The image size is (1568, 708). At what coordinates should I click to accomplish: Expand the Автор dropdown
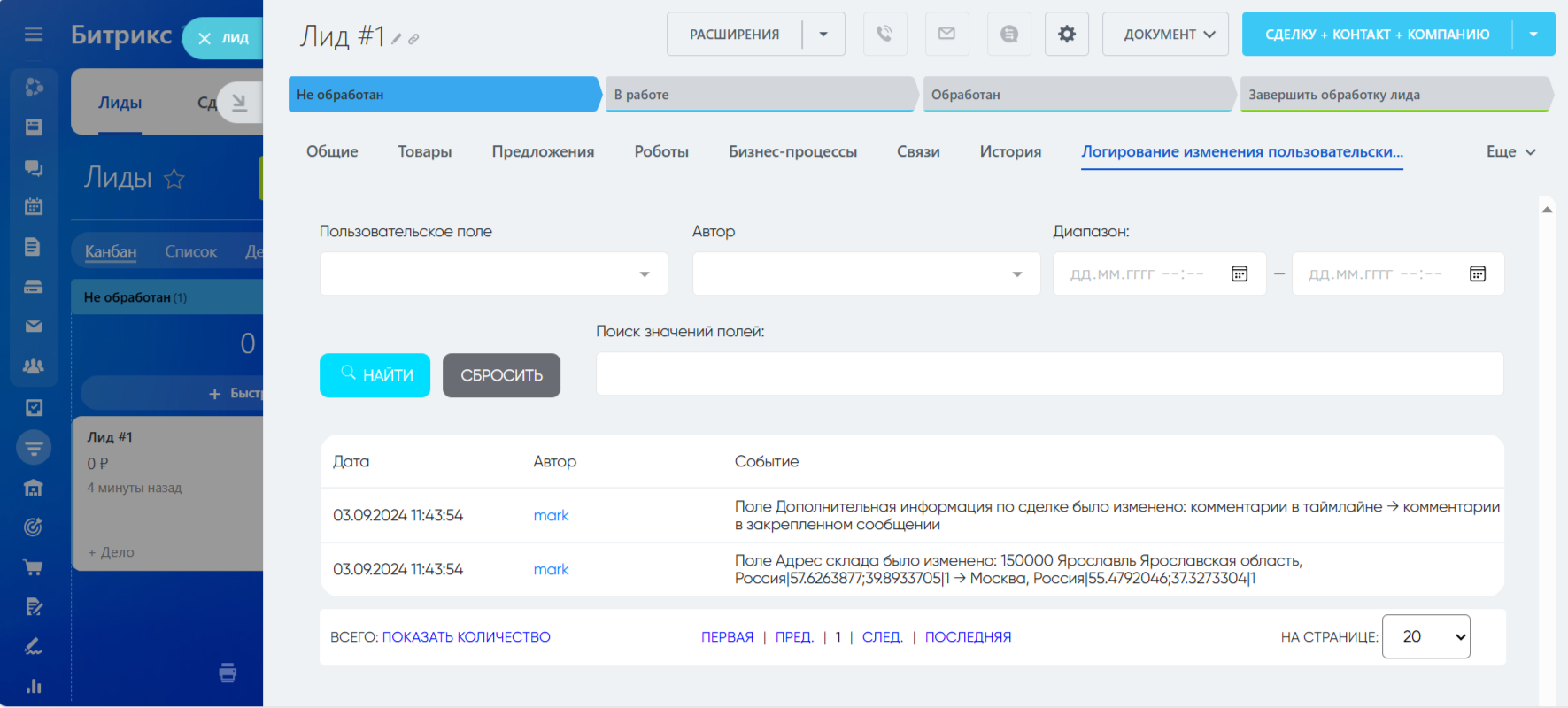click(x=866, y=274)
